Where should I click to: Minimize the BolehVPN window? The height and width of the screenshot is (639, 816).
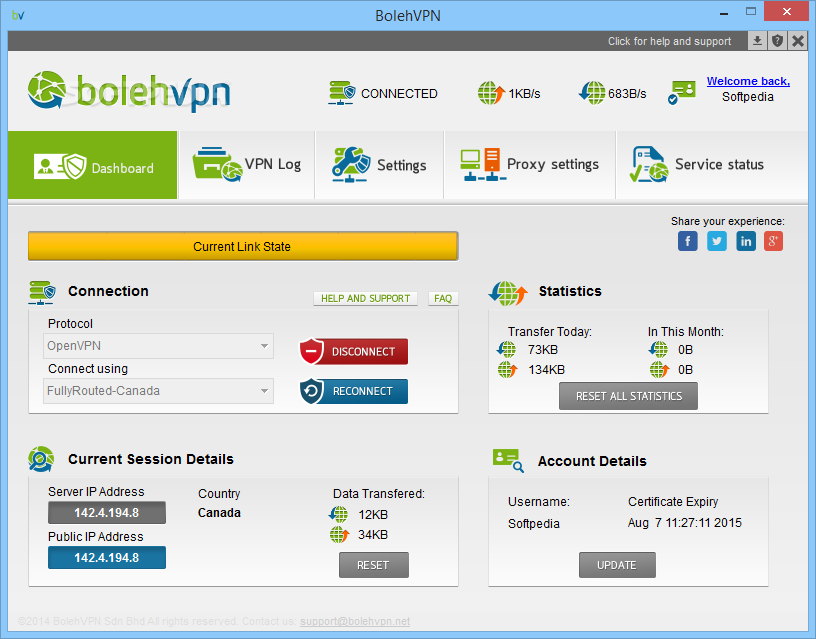point(723,13)
